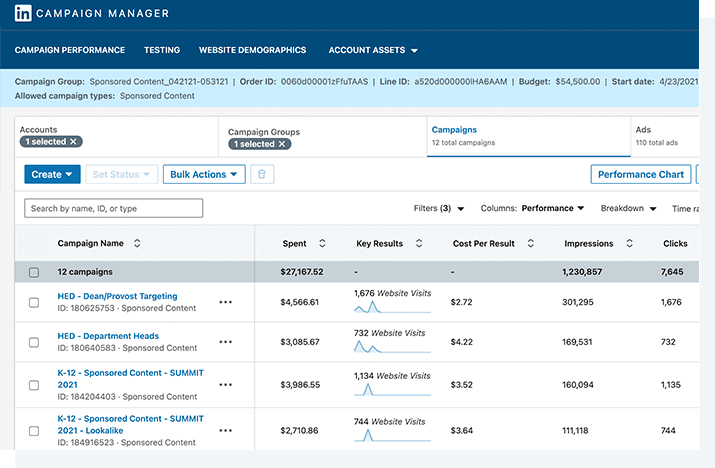Sort by Campaign Name arrows
This screenshot has height=468, width=715.
[x=137, y=244]
